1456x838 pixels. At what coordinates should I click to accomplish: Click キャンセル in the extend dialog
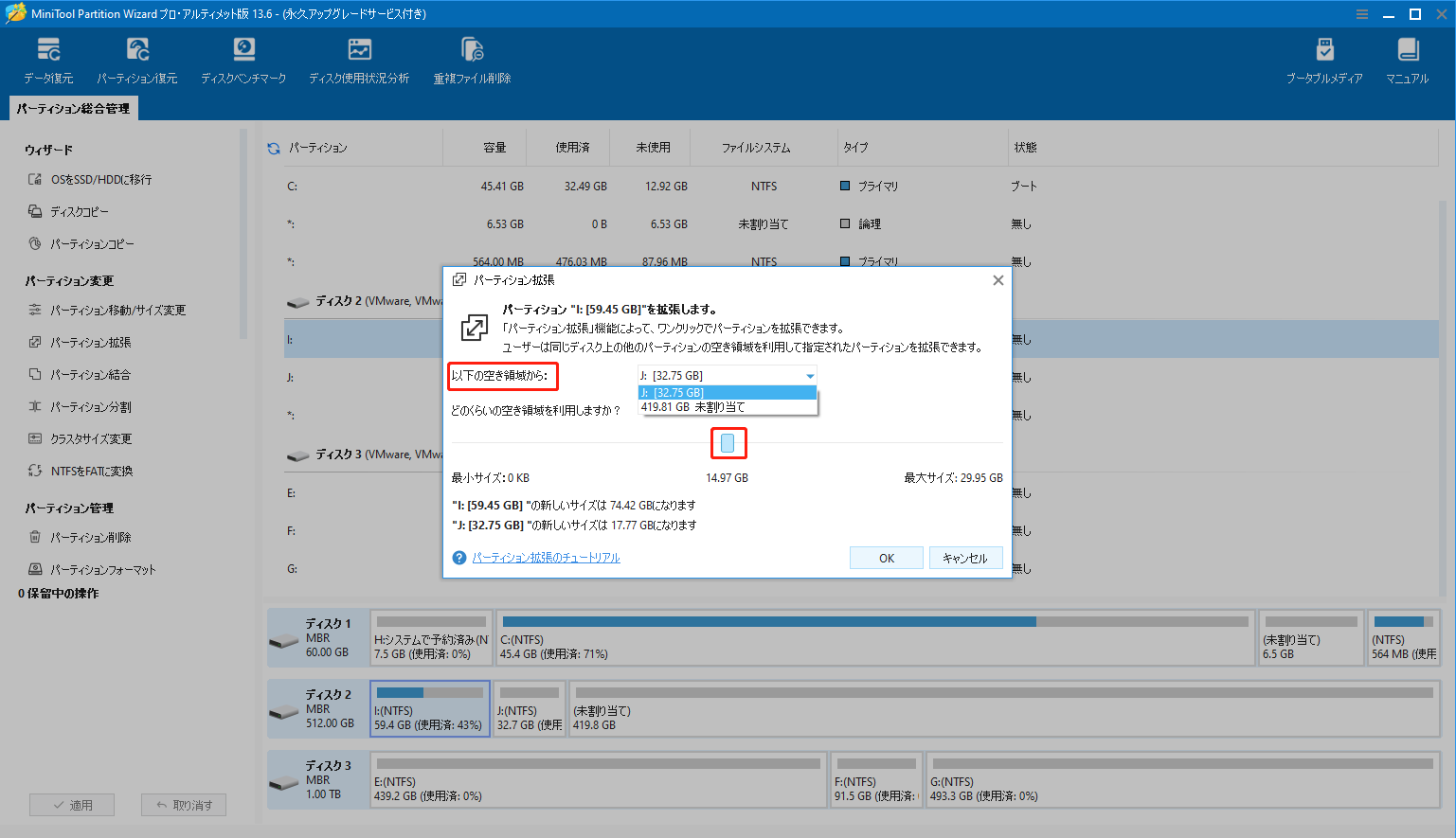point(965,558)
